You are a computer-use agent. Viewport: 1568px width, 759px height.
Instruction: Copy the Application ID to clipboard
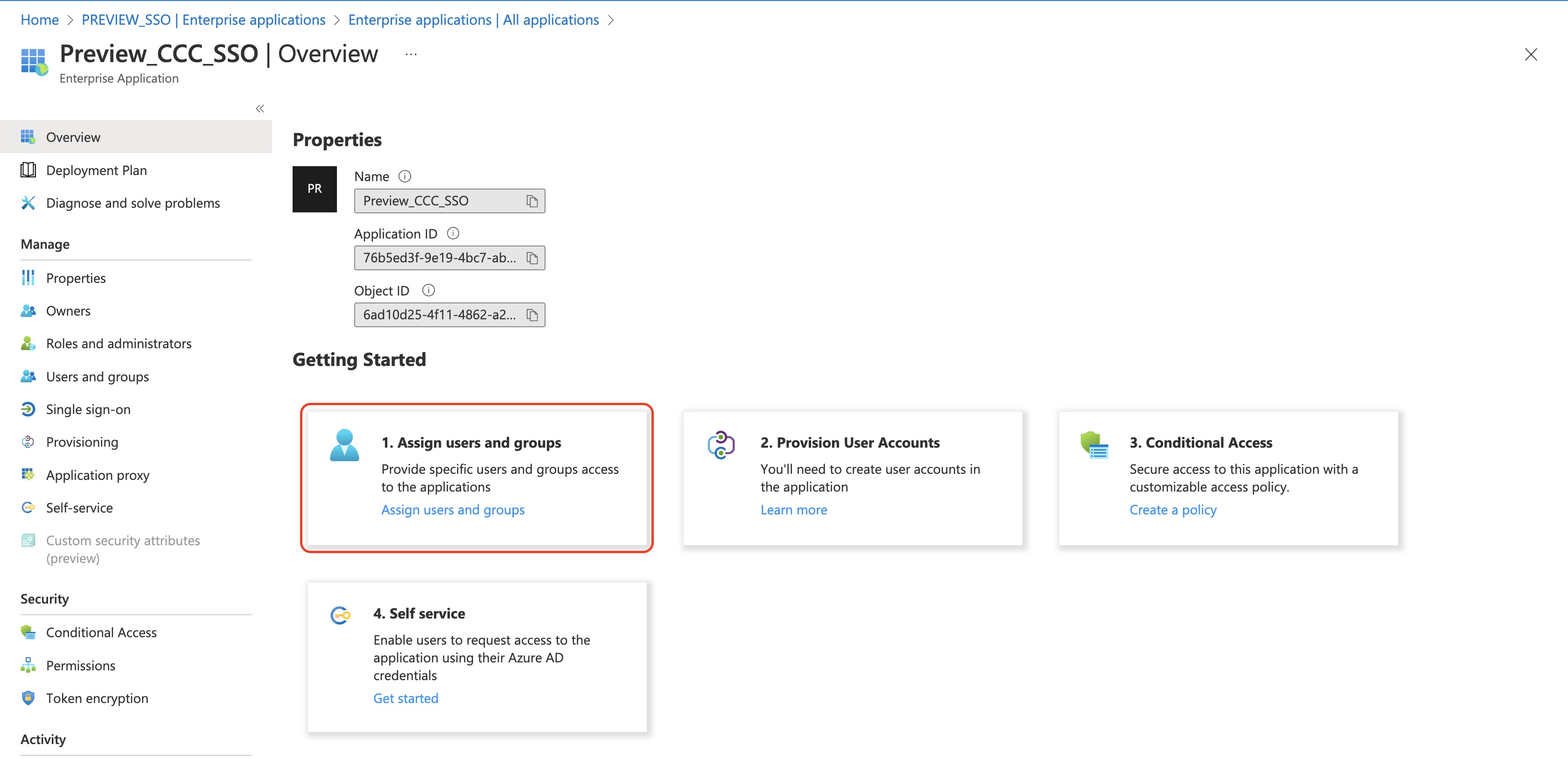point(532,258)
